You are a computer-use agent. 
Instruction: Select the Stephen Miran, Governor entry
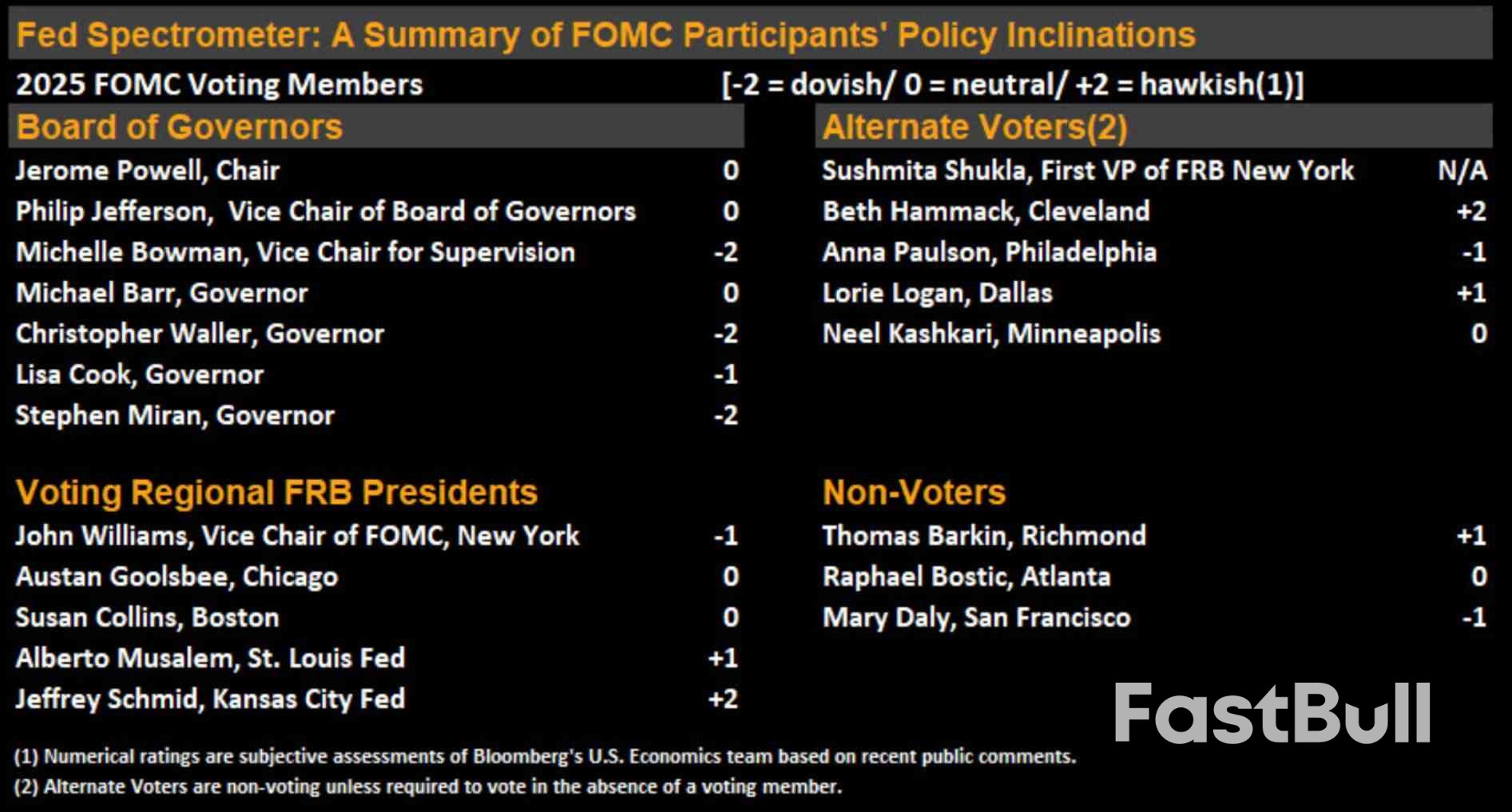[175, 415]
